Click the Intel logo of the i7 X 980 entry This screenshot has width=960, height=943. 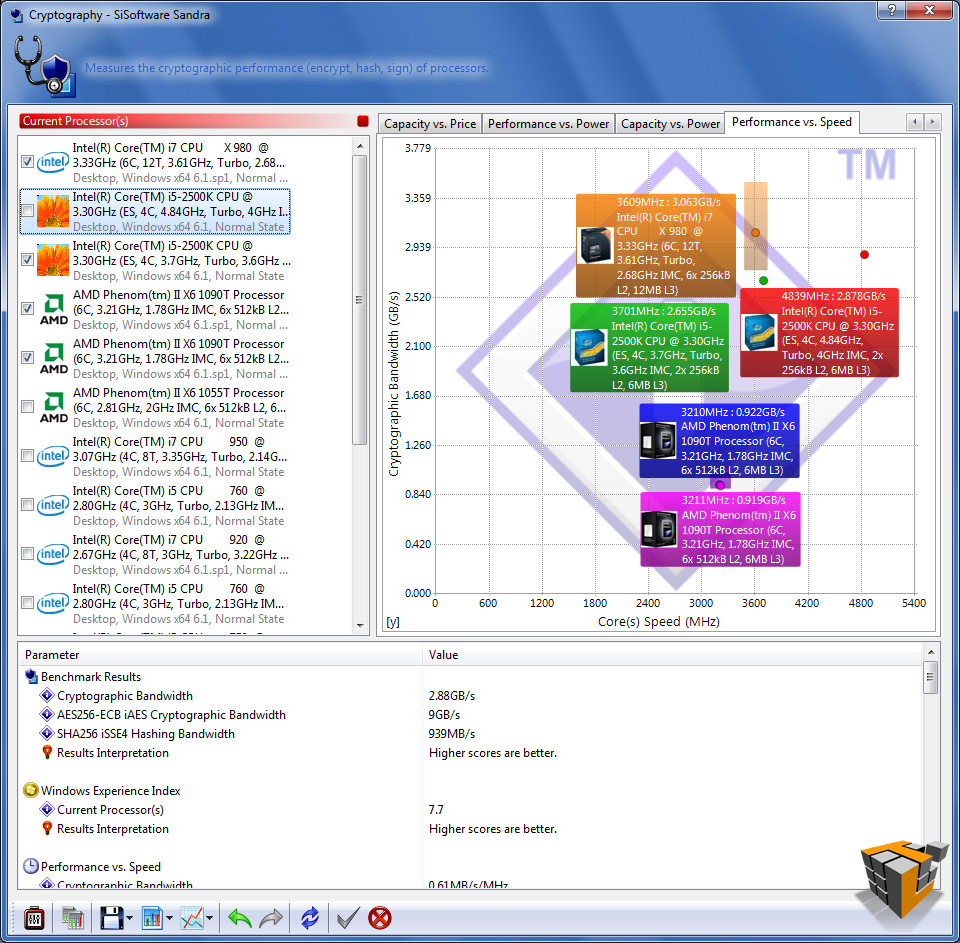tap(53, 162)
